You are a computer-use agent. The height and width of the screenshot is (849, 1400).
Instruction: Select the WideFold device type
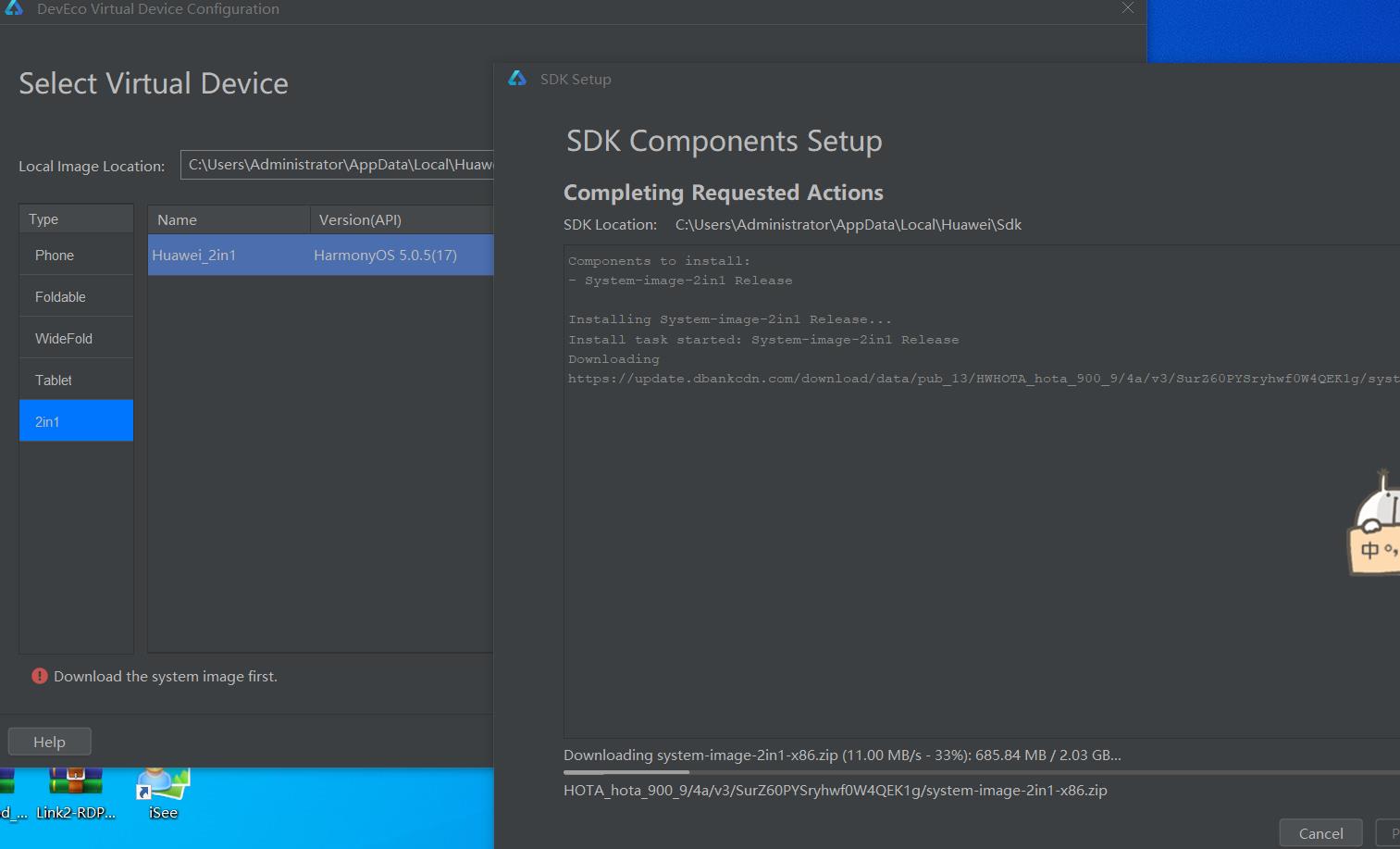tap(76, 338)
